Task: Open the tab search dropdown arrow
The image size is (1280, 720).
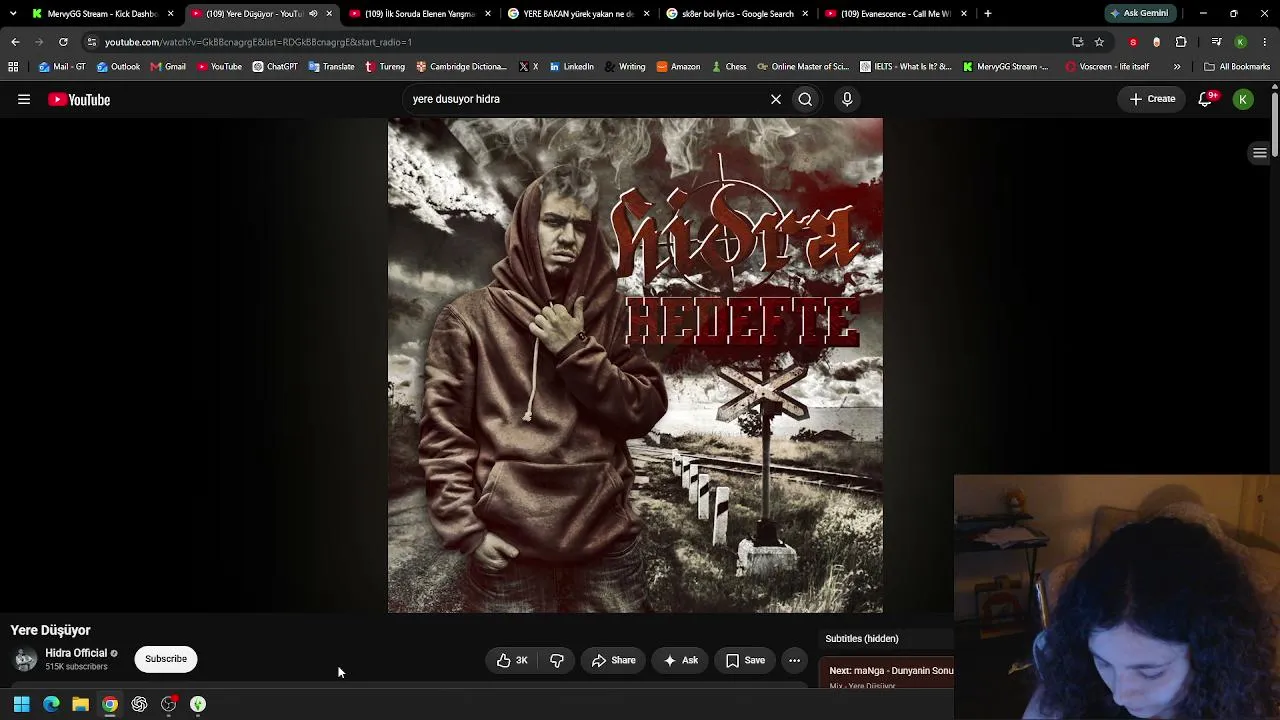Action: tap(13, 14)
